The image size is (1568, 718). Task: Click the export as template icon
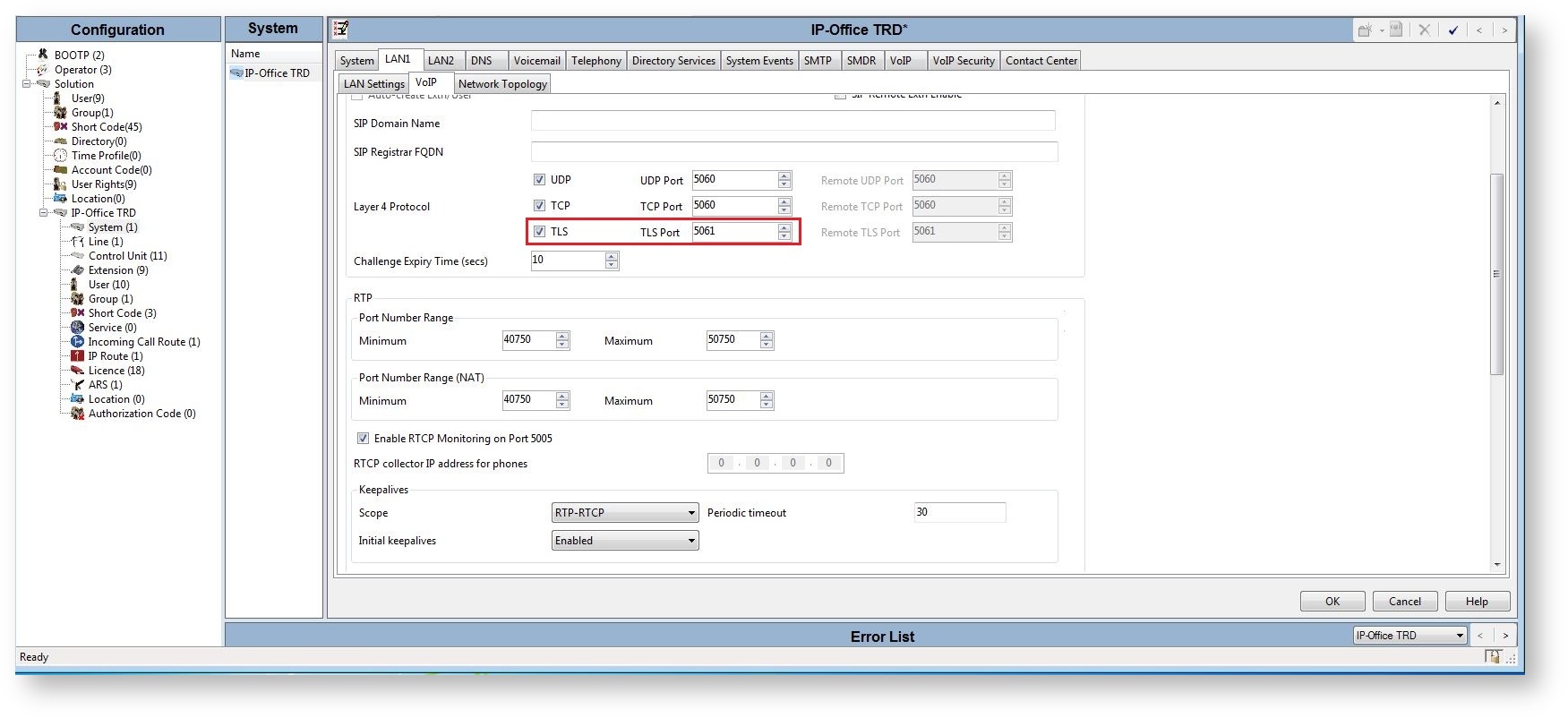click(1396, 30)
